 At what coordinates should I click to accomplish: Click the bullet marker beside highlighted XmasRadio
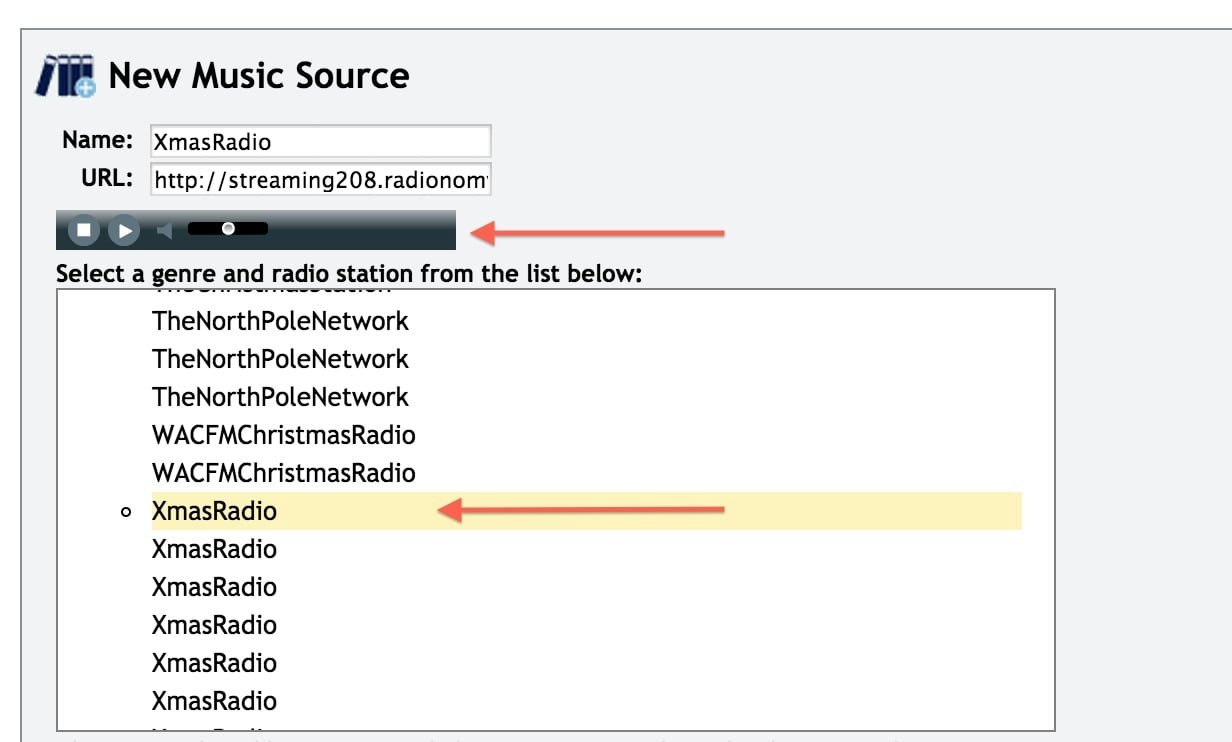(126, 512)
